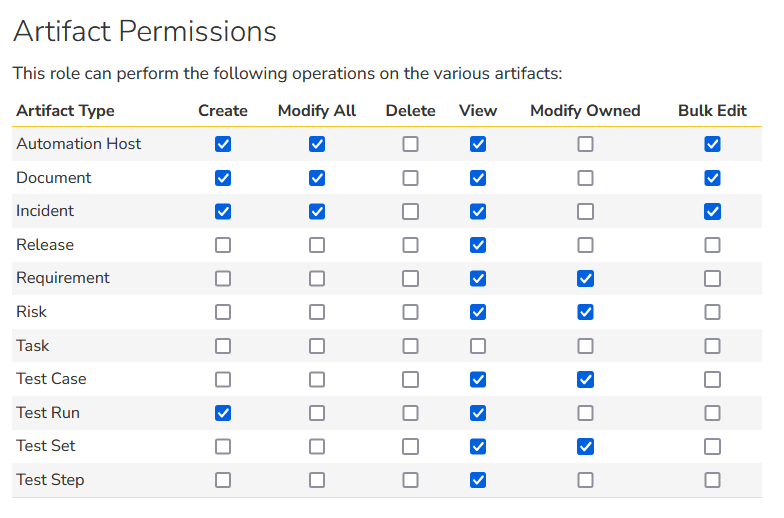
Task: Uncheck Create permission for Test Run
Action: click(223, 413)
